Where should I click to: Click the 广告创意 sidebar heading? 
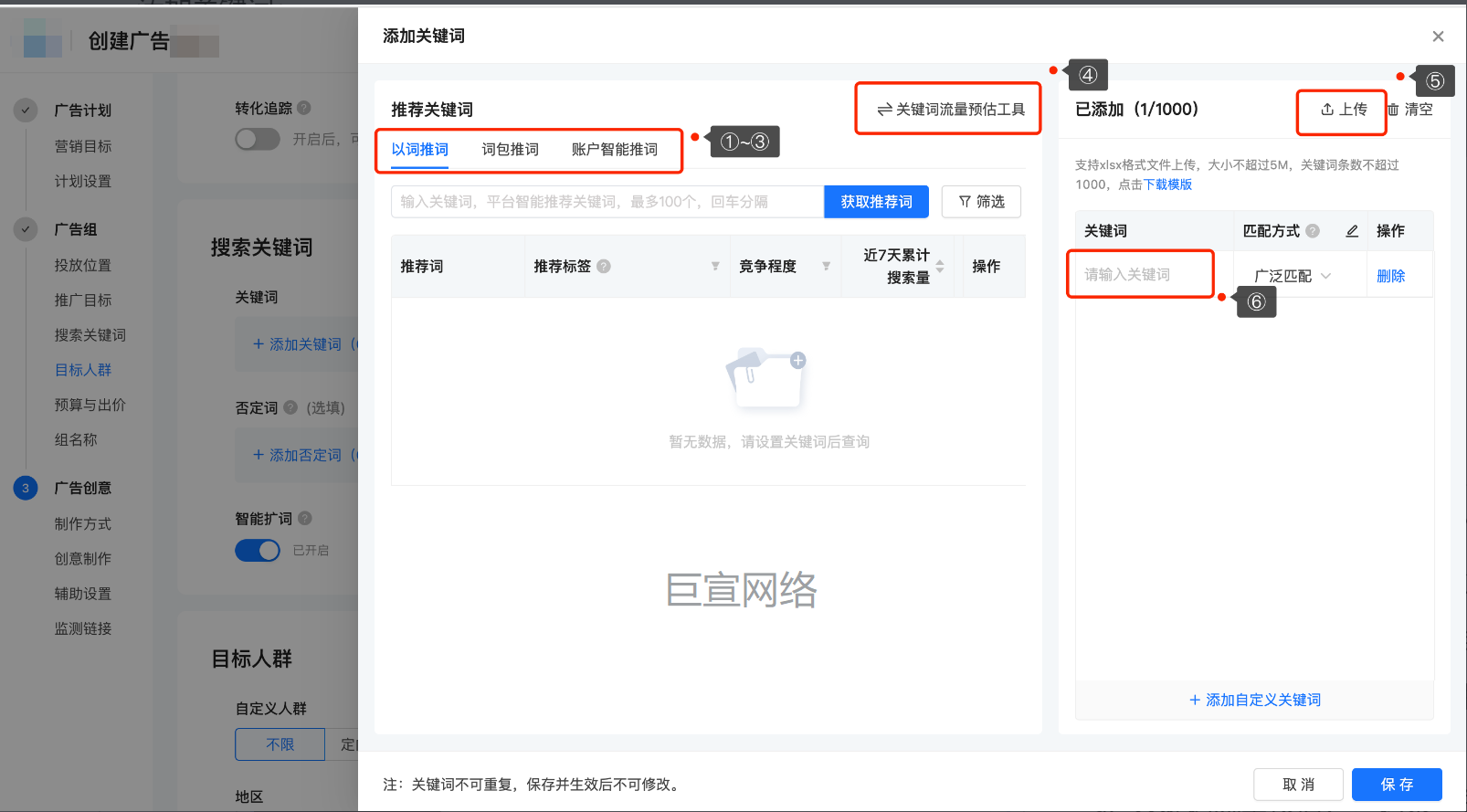[x=83, y=488]
